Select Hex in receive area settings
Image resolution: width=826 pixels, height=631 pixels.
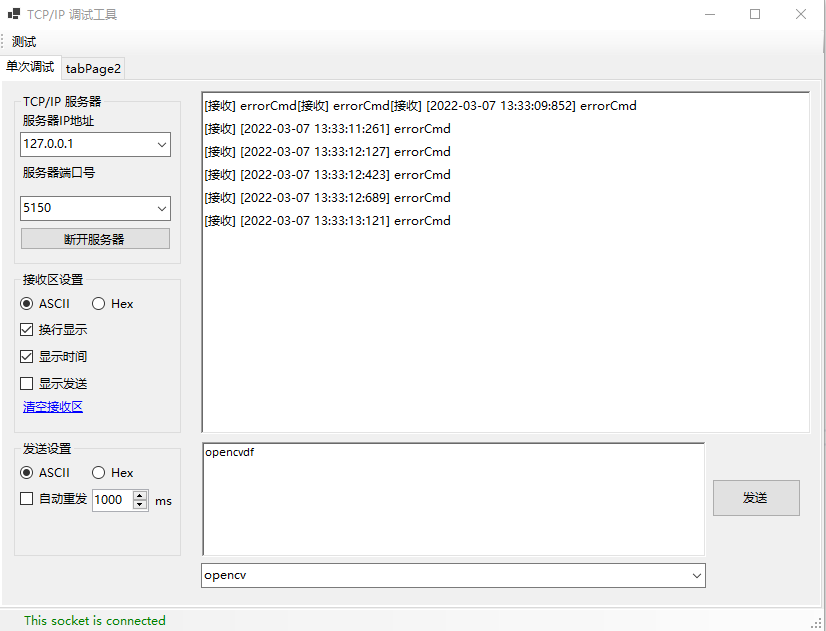(99, 304)
